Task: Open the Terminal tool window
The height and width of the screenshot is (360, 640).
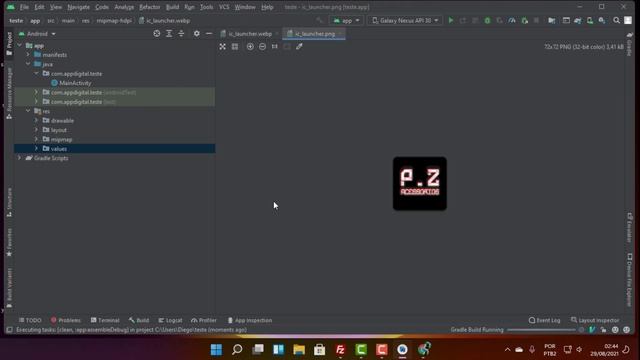Action: click(105, 320)
